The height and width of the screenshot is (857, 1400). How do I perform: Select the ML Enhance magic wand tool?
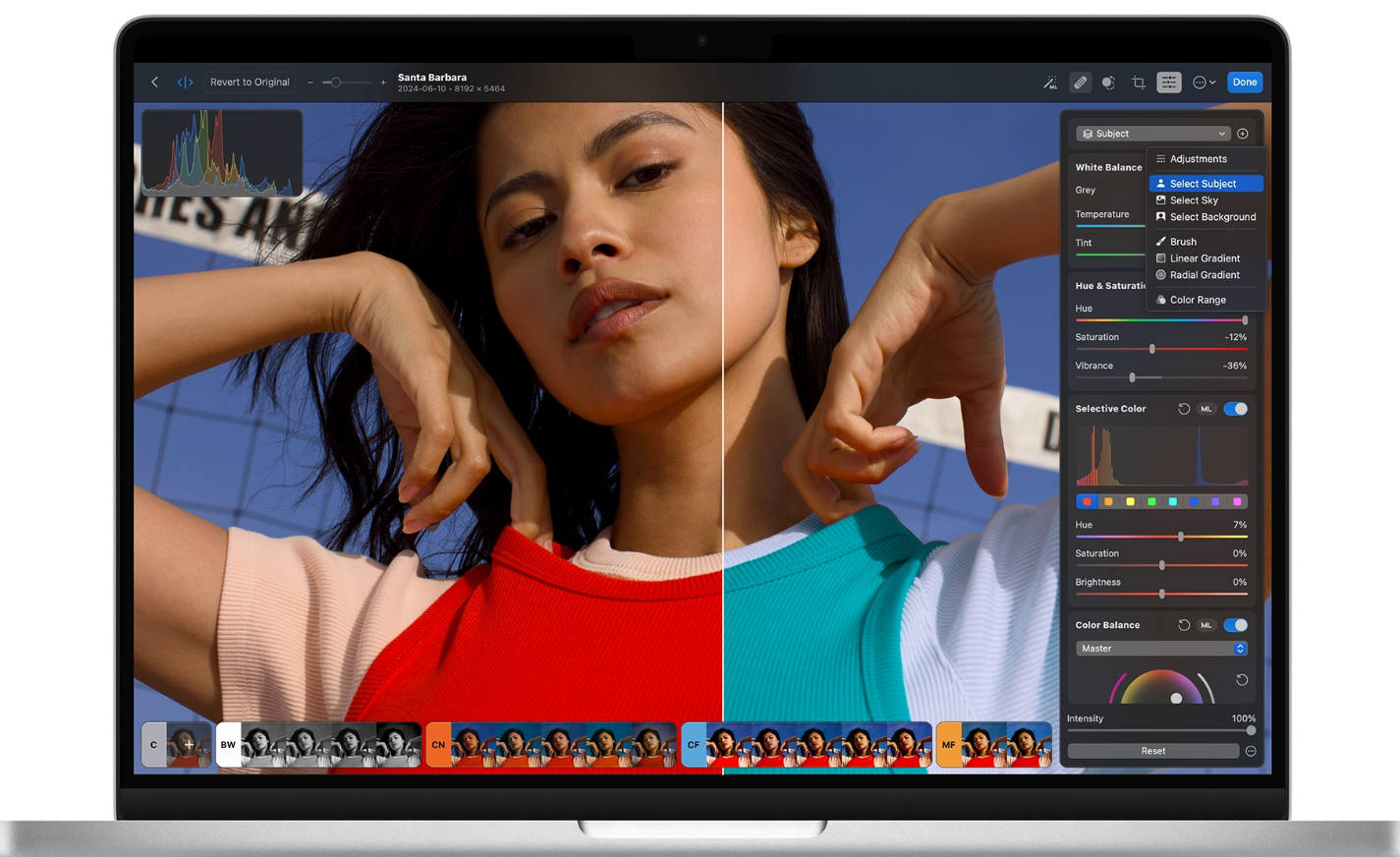click(x=1050, y=83)
